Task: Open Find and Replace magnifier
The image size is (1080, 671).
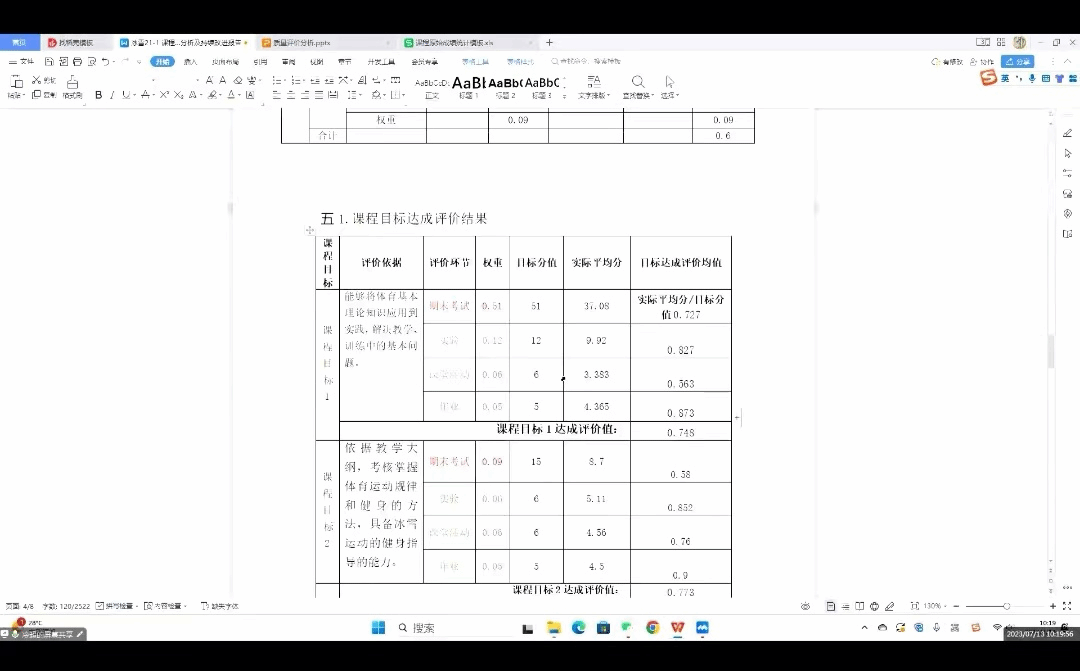Action: click(638, 82)
